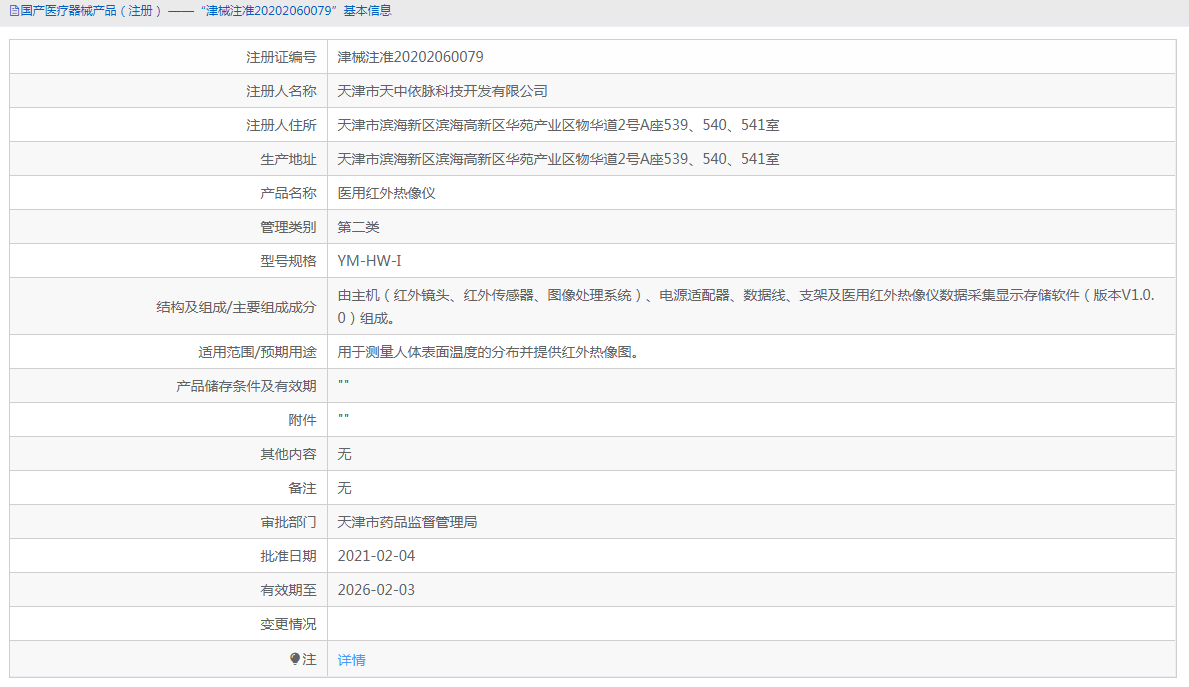This screenshot has height=687, width=1189.
Task: Select the 备注 value 无
Action: point(342,487)
